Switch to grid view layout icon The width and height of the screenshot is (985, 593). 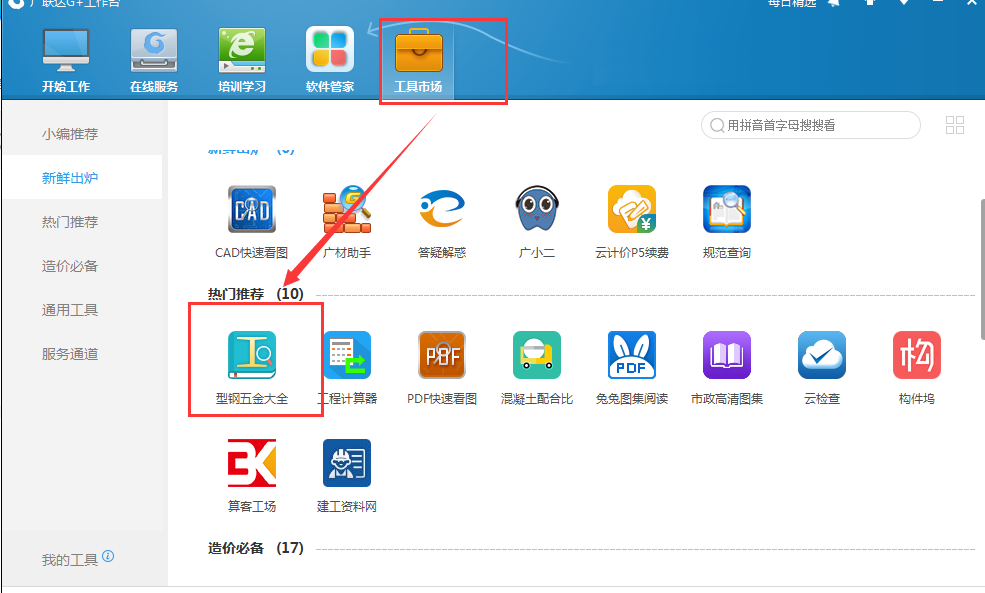[955, 125]
